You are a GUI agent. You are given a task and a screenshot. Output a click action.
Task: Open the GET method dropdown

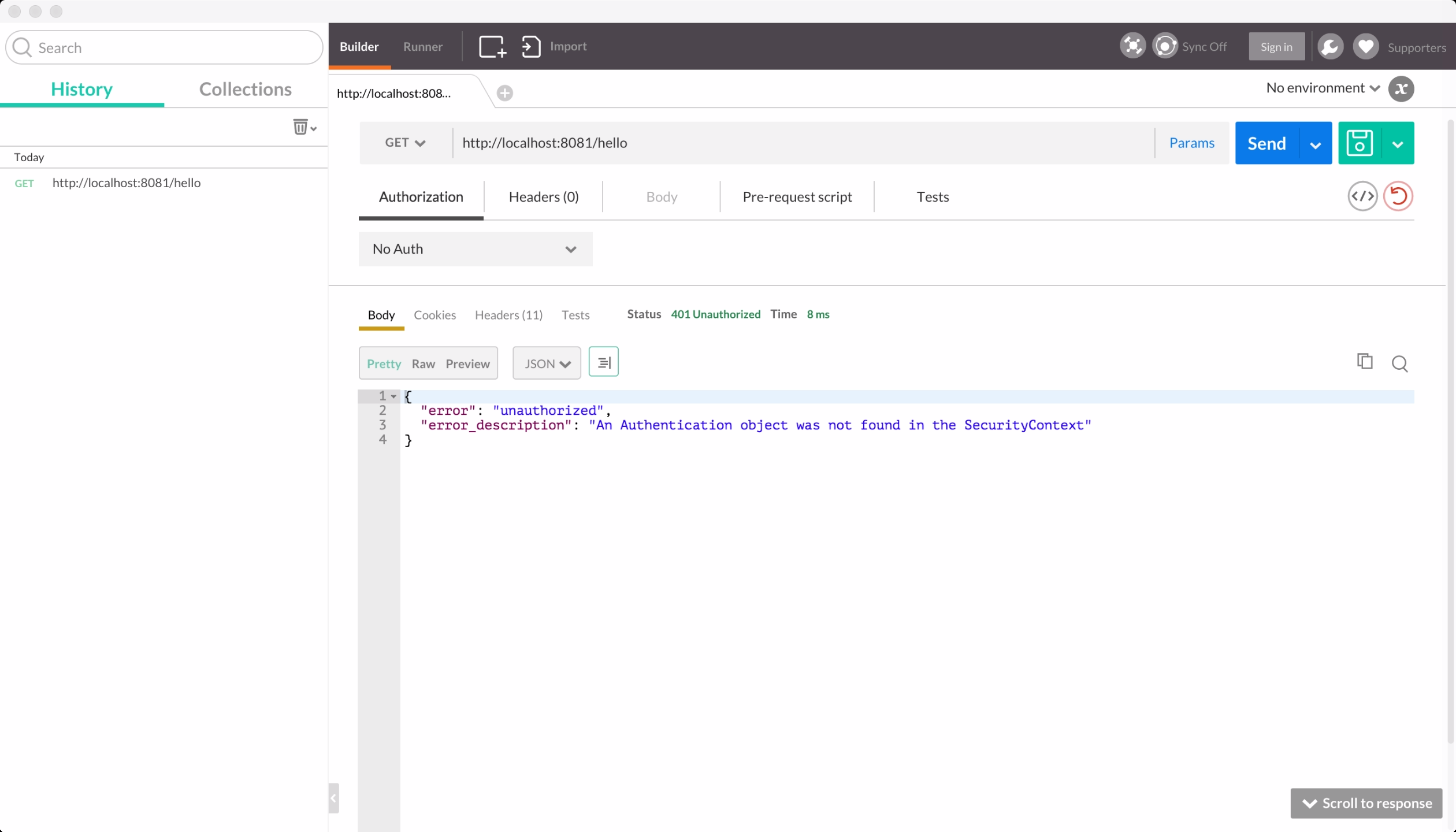405,143
